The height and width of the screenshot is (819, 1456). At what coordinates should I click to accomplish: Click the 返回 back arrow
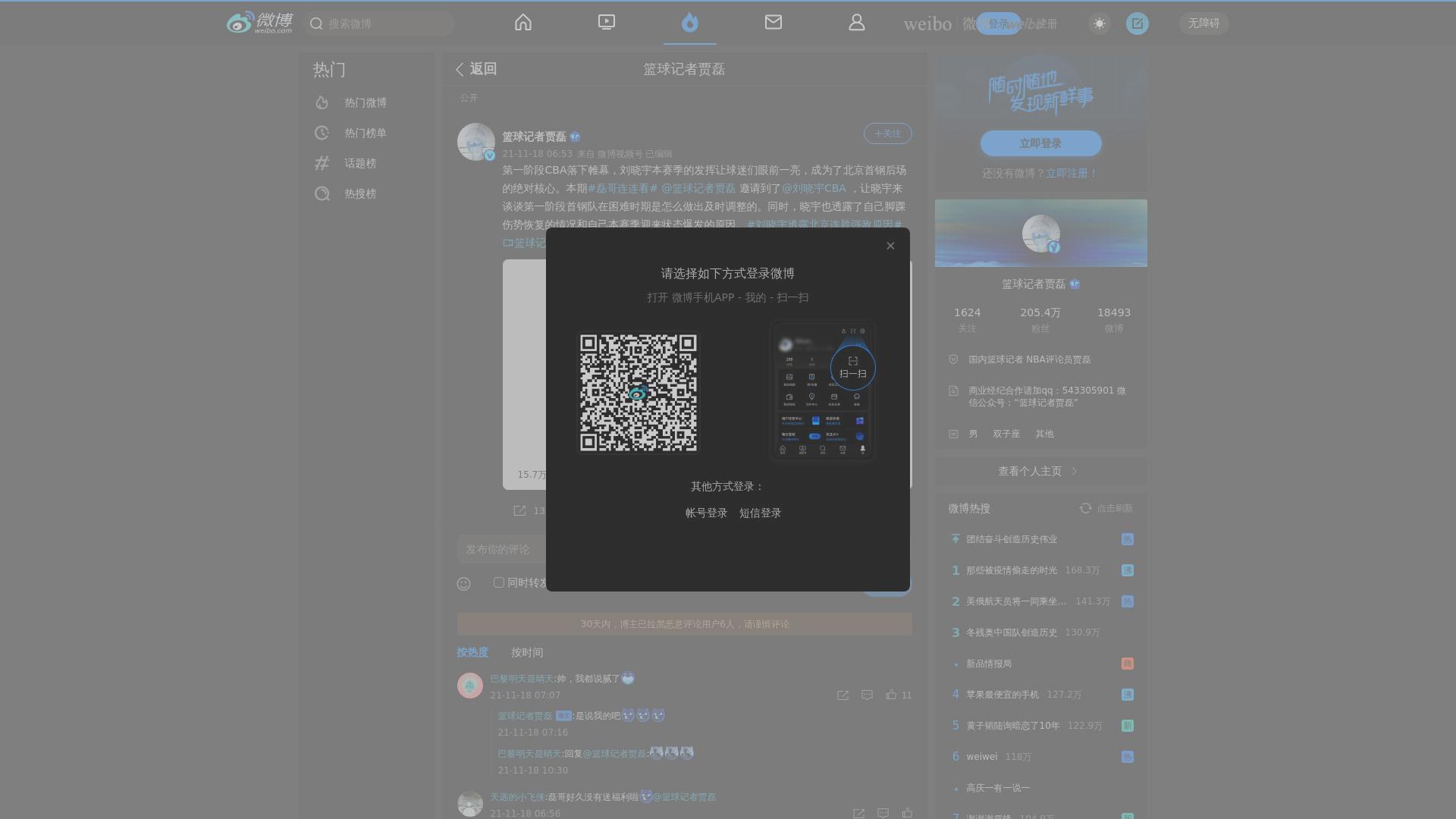coord(476,69)
